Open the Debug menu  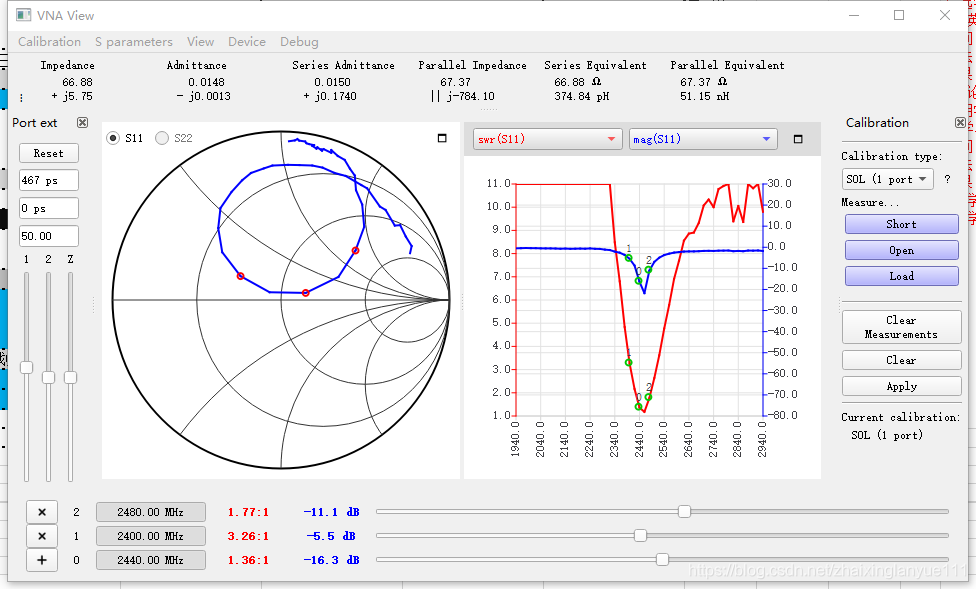click(299, 42)
